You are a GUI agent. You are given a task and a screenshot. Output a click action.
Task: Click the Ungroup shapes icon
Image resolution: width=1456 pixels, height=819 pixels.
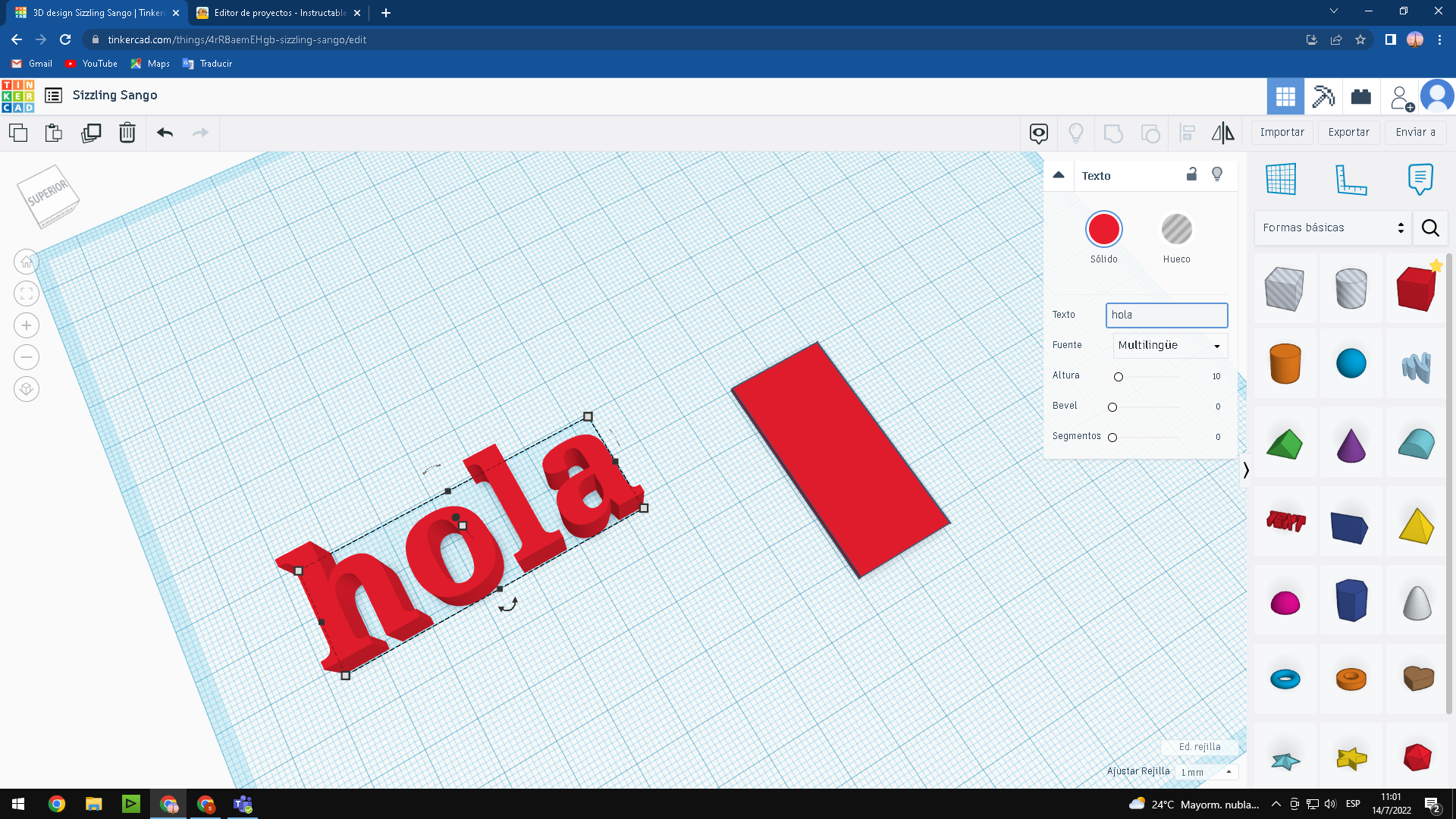tap(1150, 133)
